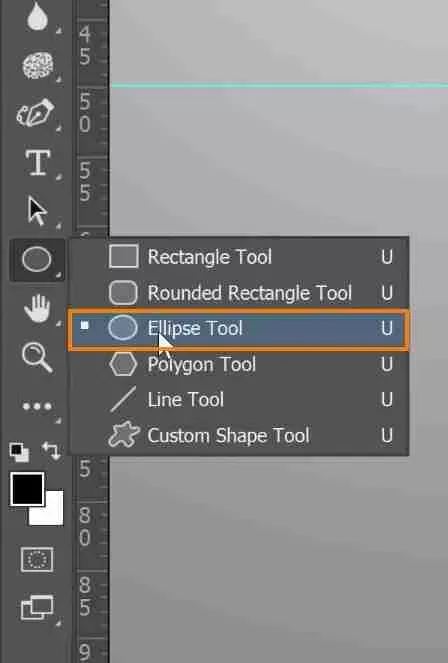The image size is (448, 663).
Task: Choose Ellipse Tool menu entry
Action: point(239,329)
